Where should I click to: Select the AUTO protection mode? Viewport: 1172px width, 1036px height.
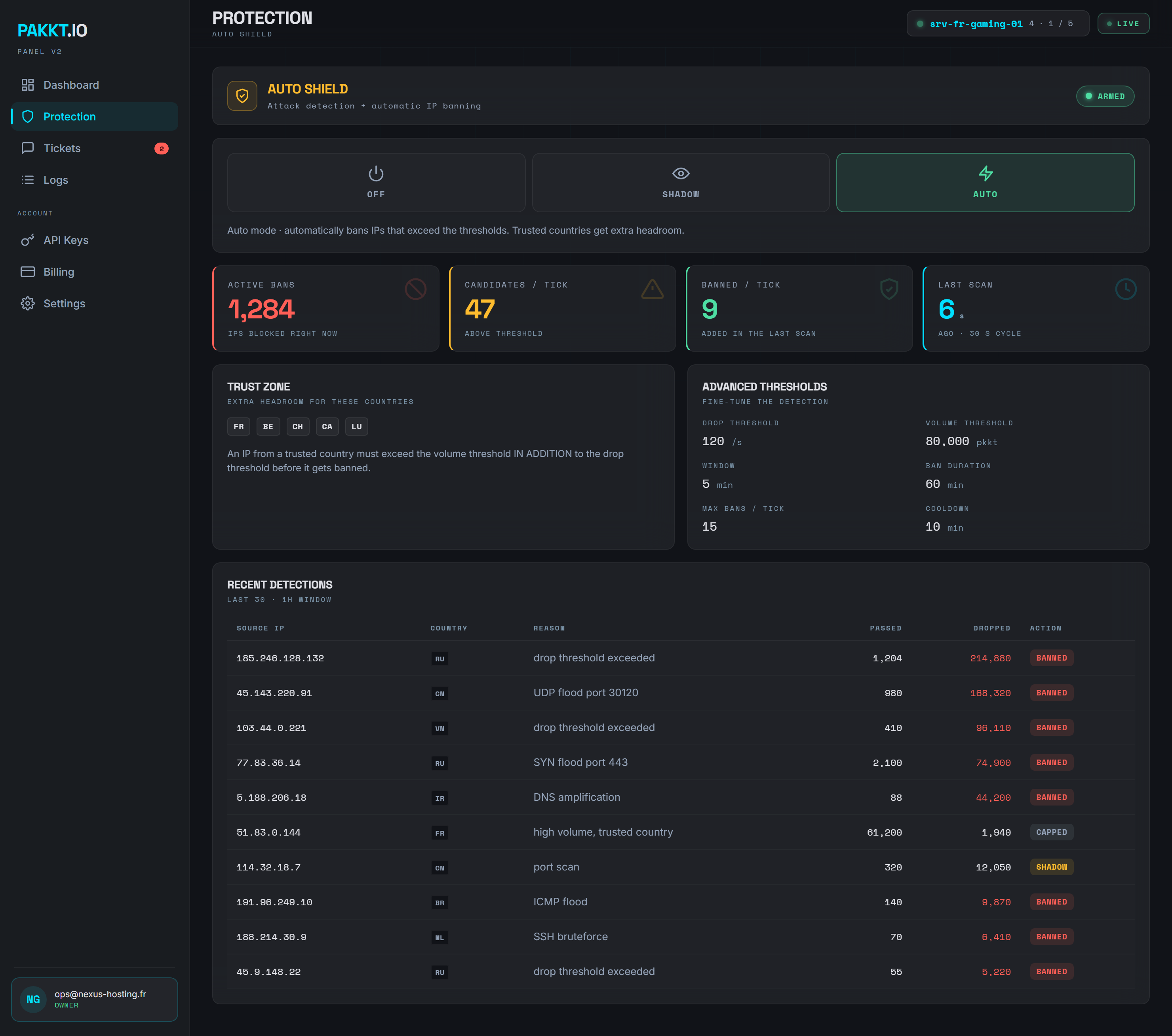point(985,183)
